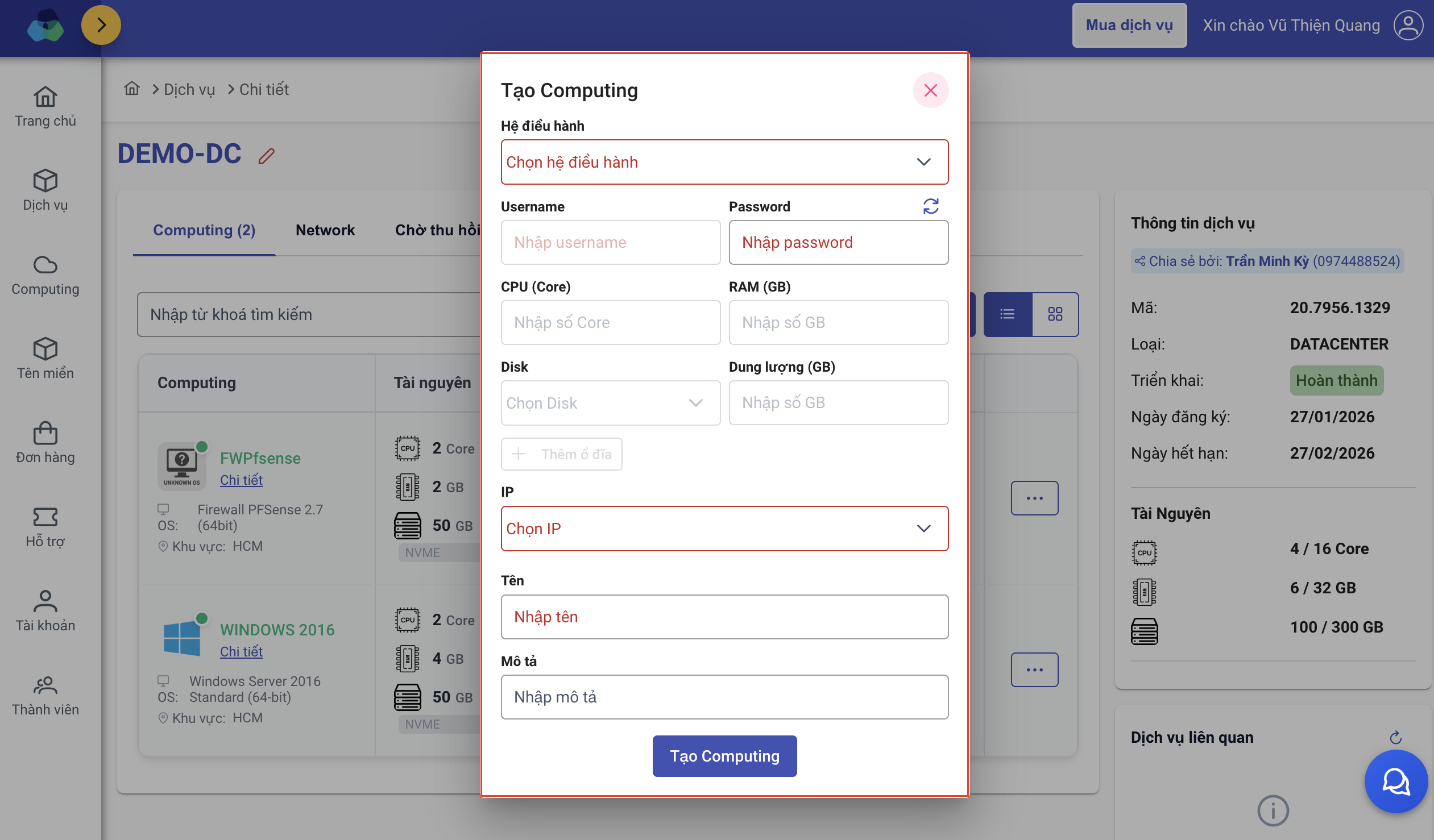
Task: Click the Tạo Computing submit button
Action: (724, 756)
